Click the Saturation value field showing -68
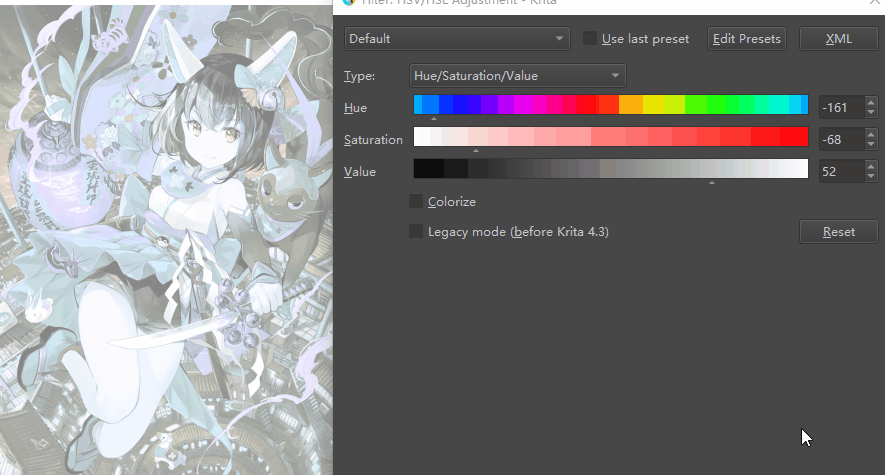 click(841, 139)
